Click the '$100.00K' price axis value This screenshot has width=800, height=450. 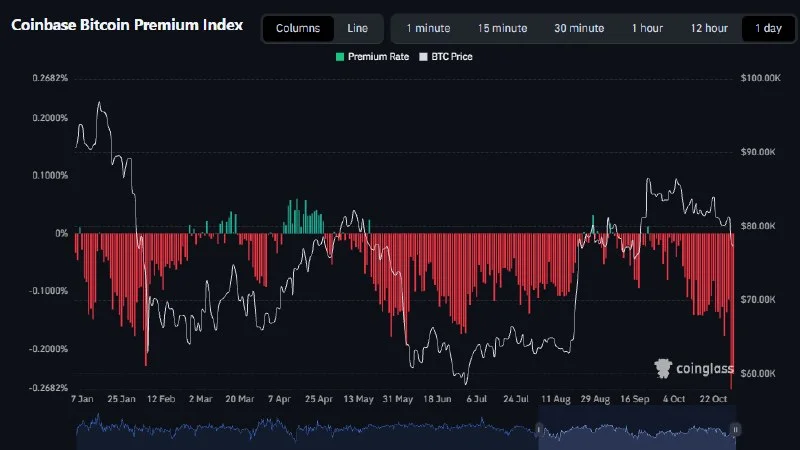[x=760, y=78]
